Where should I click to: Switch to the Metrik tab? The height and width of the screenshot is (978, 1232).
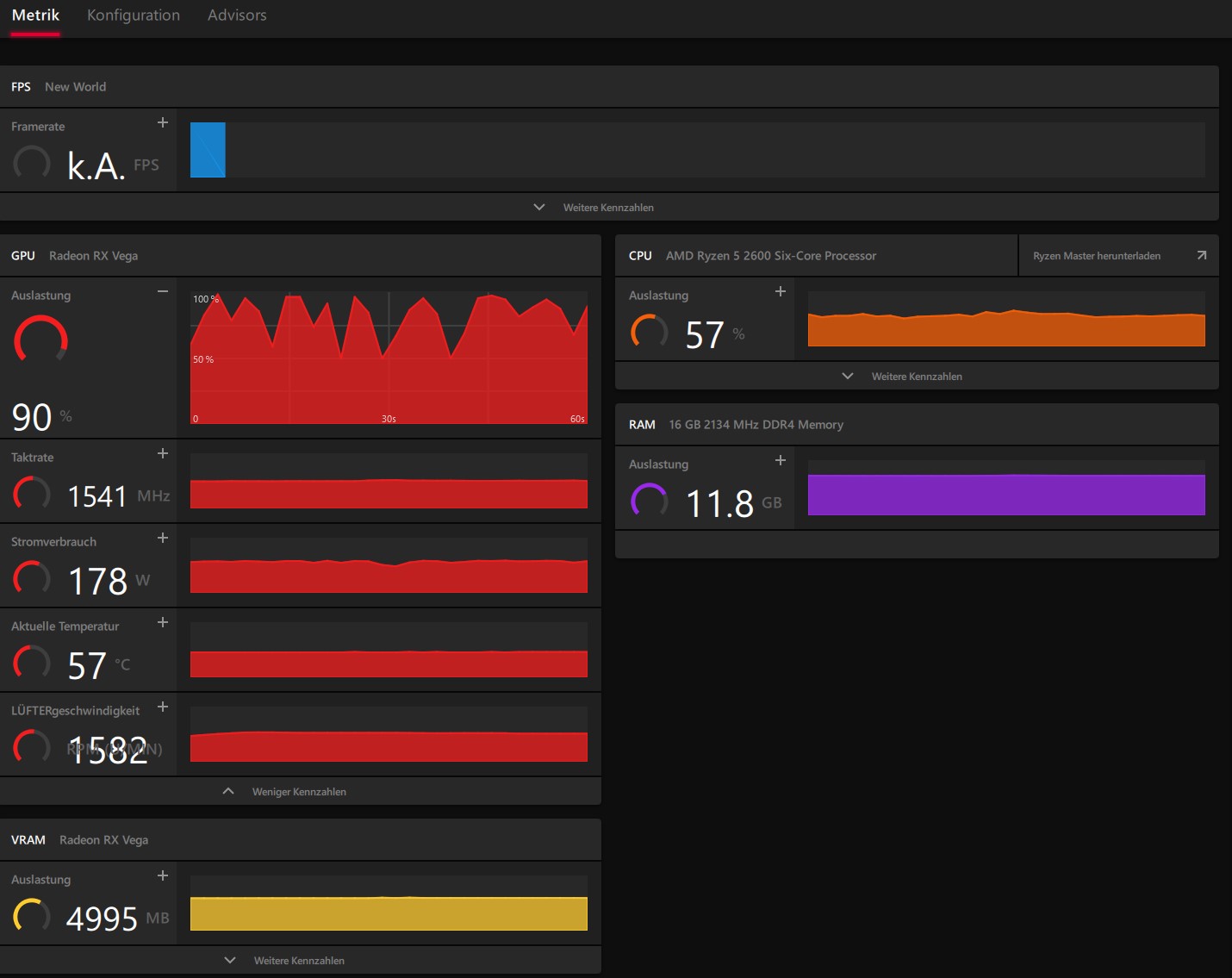click(35, 16)
